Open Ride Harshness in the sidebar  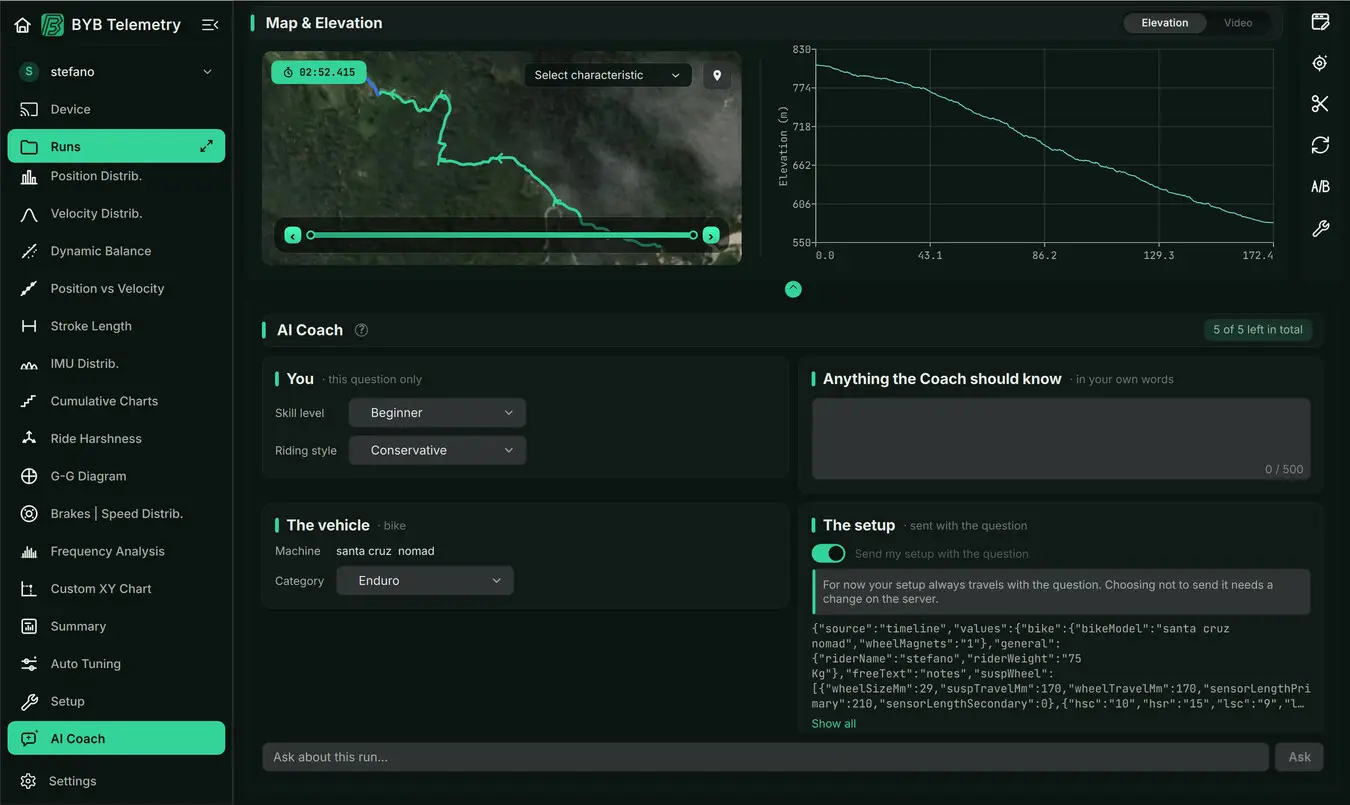click(x=116, y=439)
